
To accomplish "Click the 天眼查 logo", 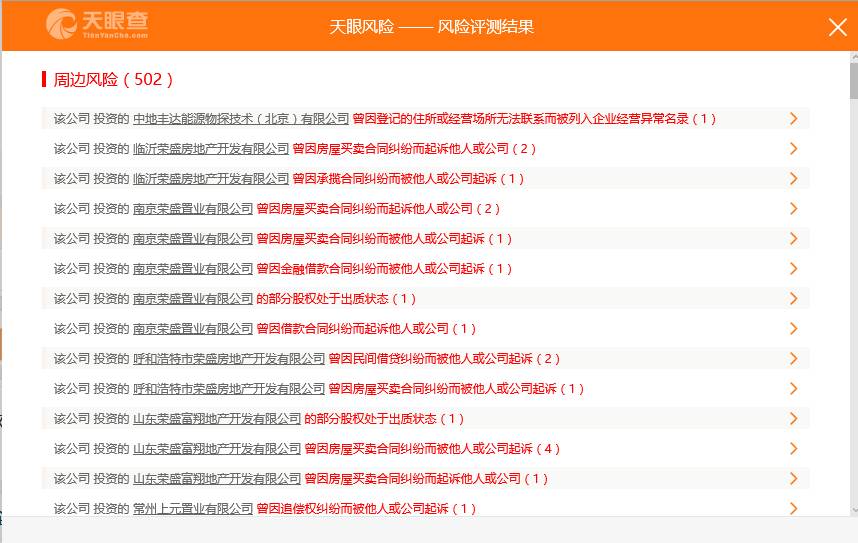I will point(97,24).
